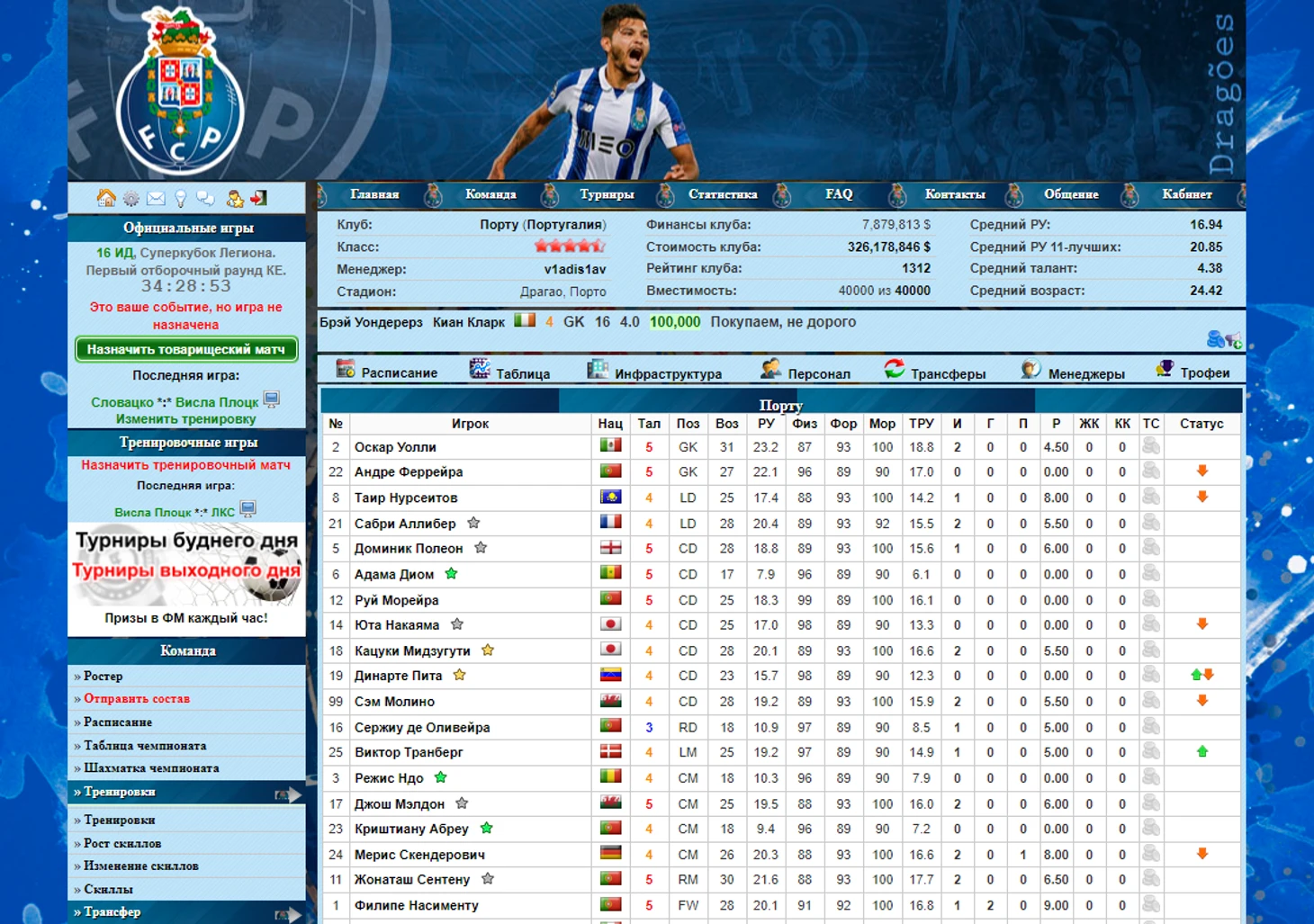Log out using the red exit door icon
The width and height of the screenshot is (1314, 924).
(x=259, y=198)
